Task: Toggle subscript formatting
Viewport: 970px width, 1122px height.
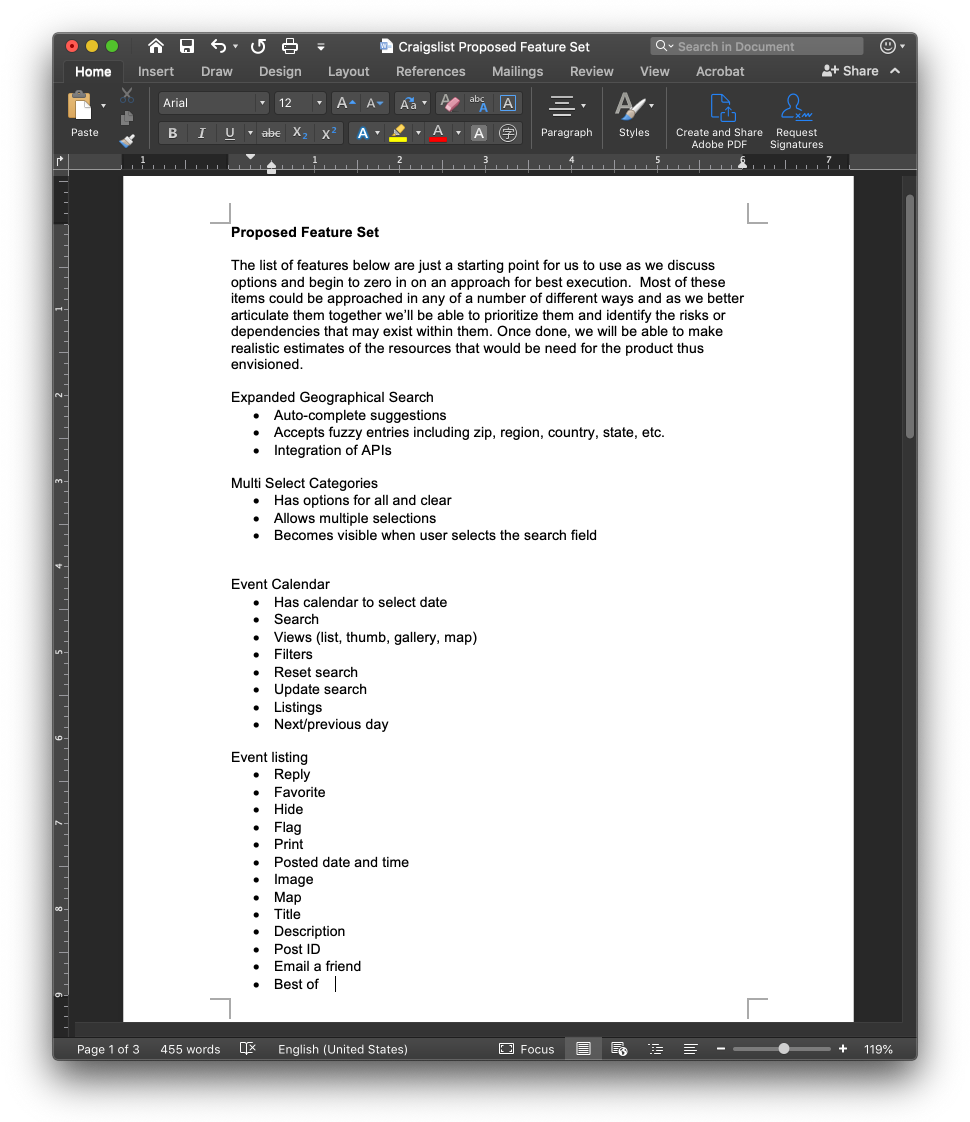Action: tap(300, 133)
